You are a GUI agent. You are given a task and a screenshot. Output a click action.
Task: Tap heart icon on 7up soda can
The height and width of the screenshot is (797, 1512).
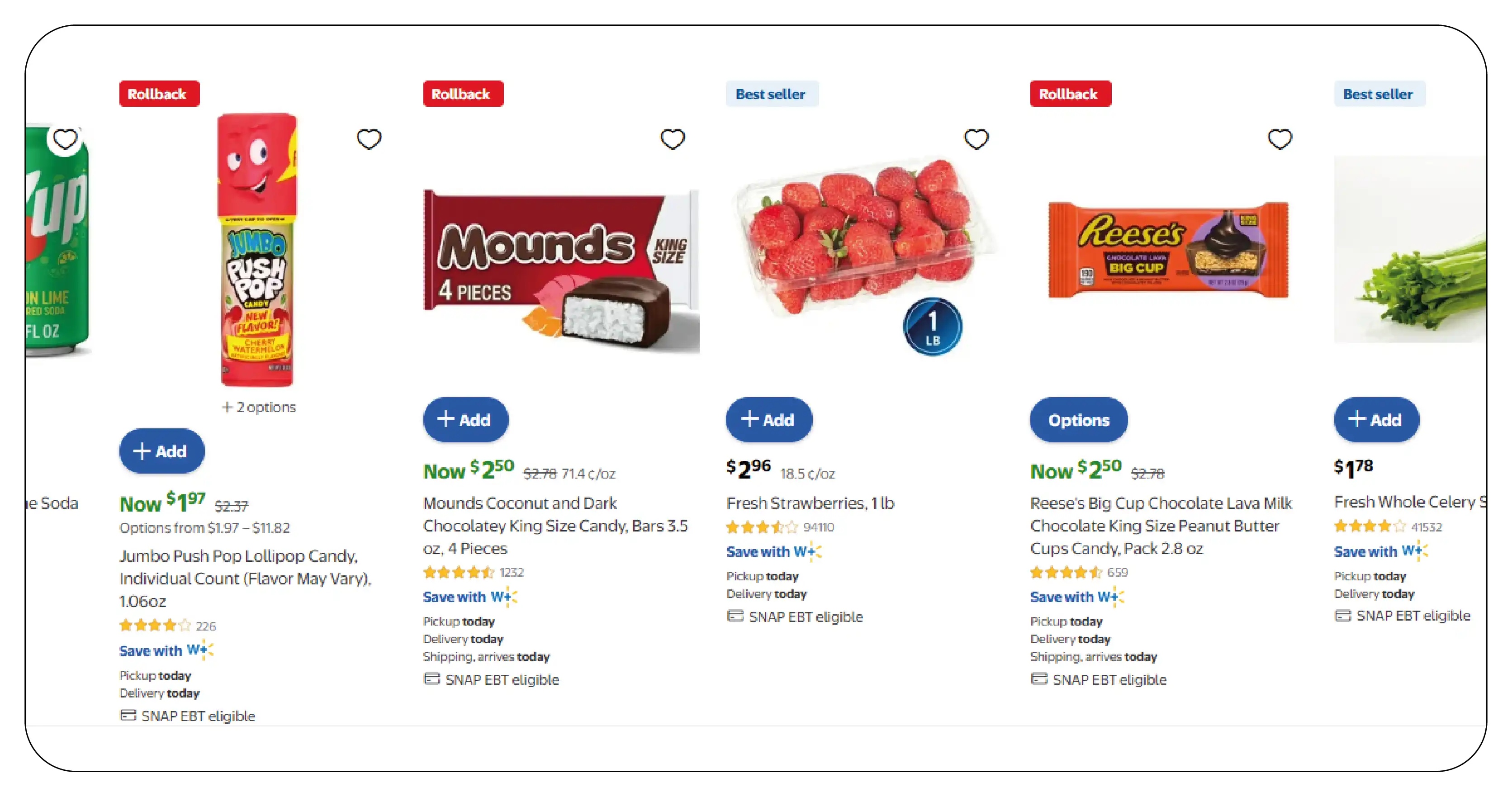tap(65, 139)
